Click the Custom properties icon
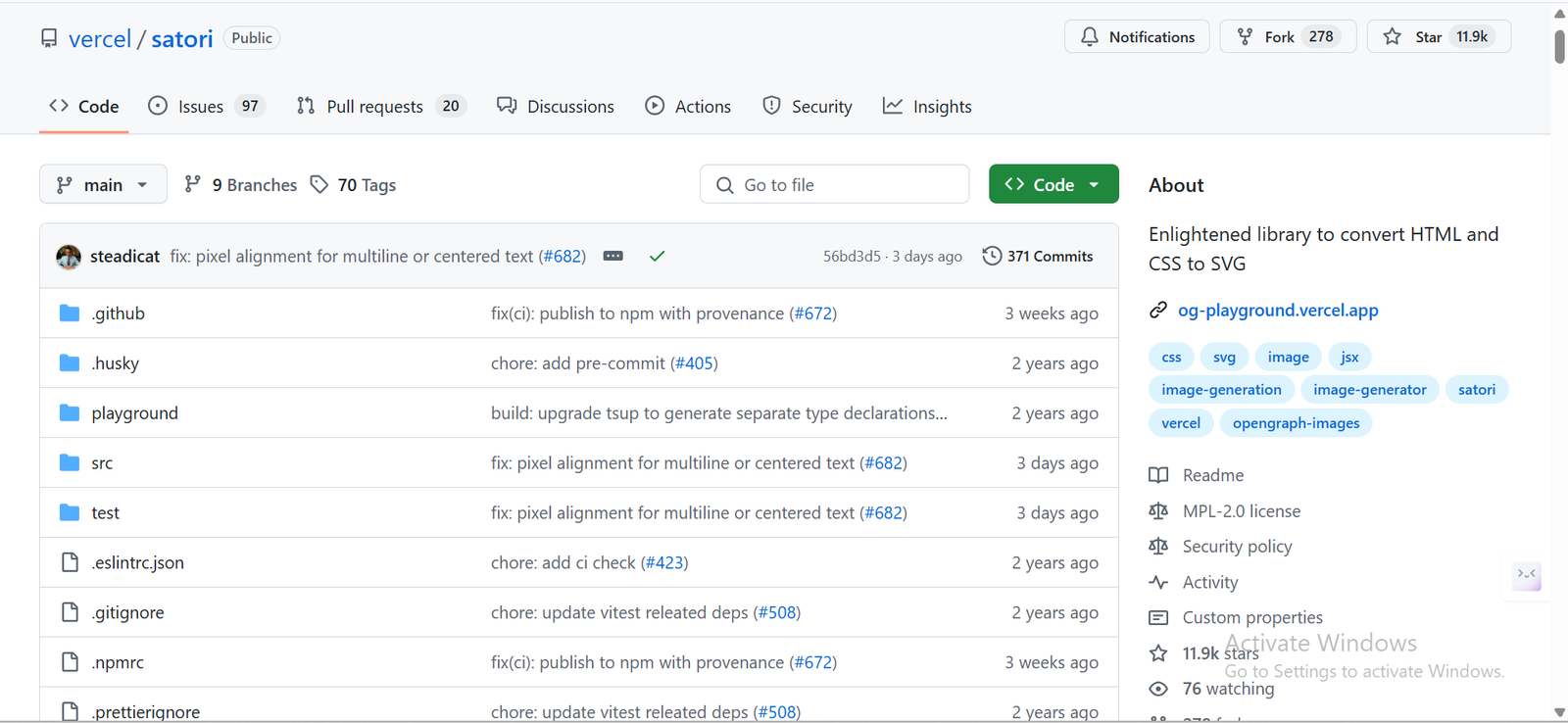Image resolution: width=1568 pixels, height=723 pixels. pos(1158,618)
